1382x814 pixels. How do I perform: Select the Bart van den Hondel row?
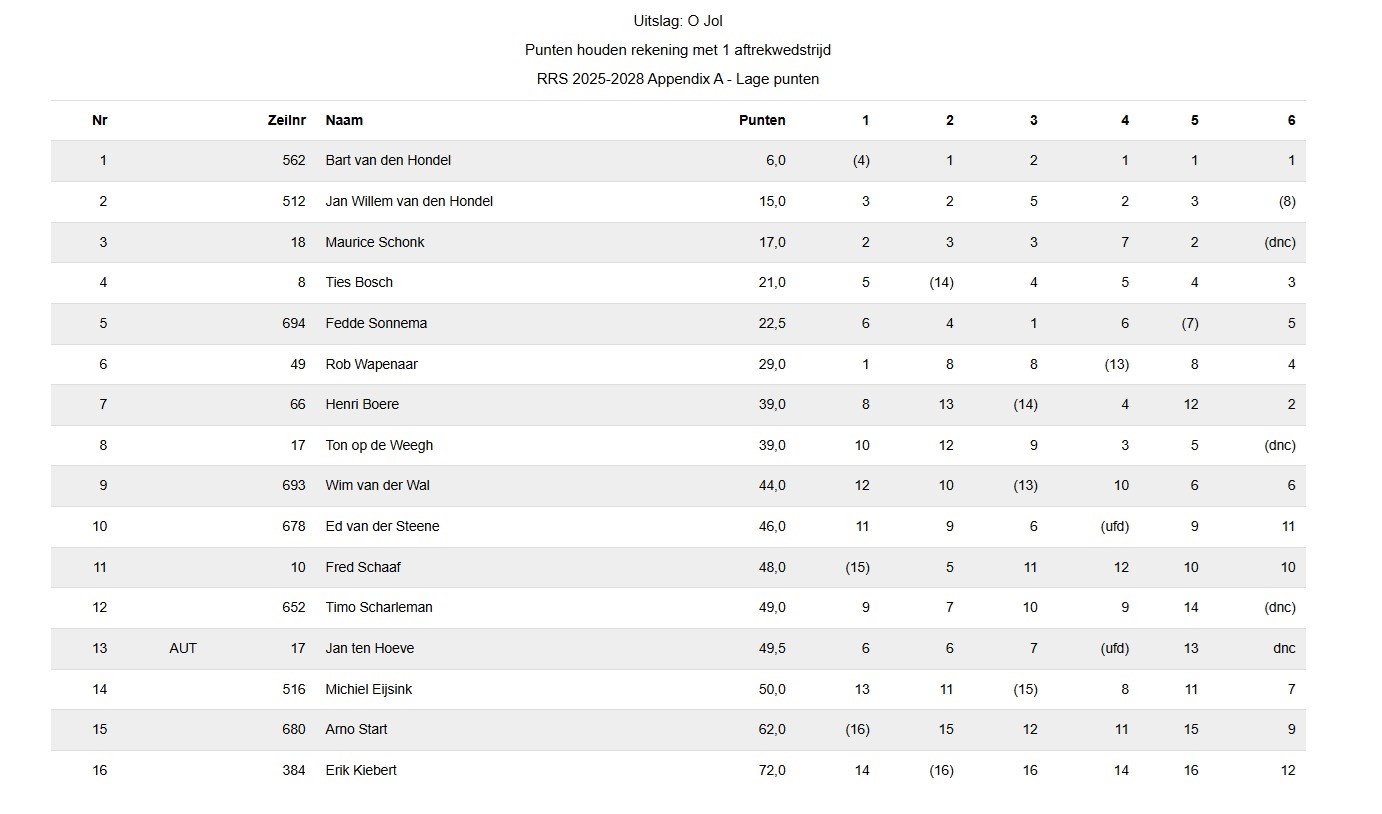click(678, 161)
